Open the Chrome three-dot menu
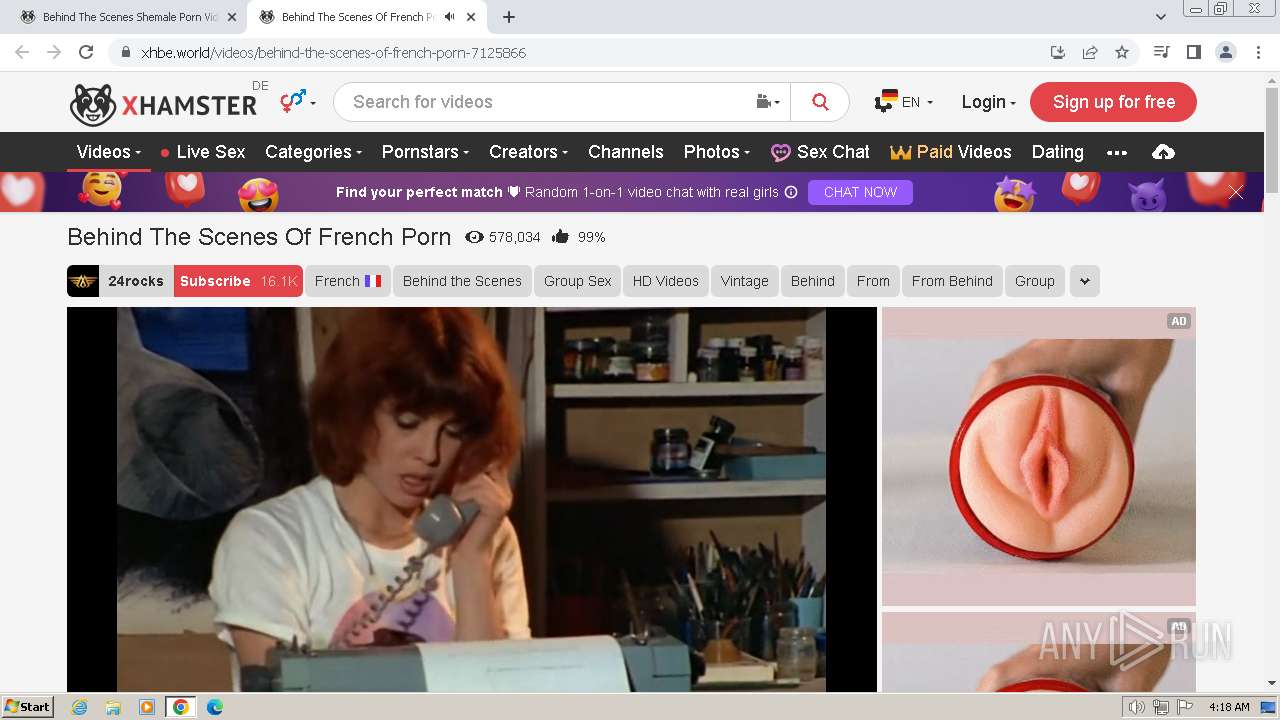Image resolution: width=1280 pixels, height=720 pixels. [1258, 53]
